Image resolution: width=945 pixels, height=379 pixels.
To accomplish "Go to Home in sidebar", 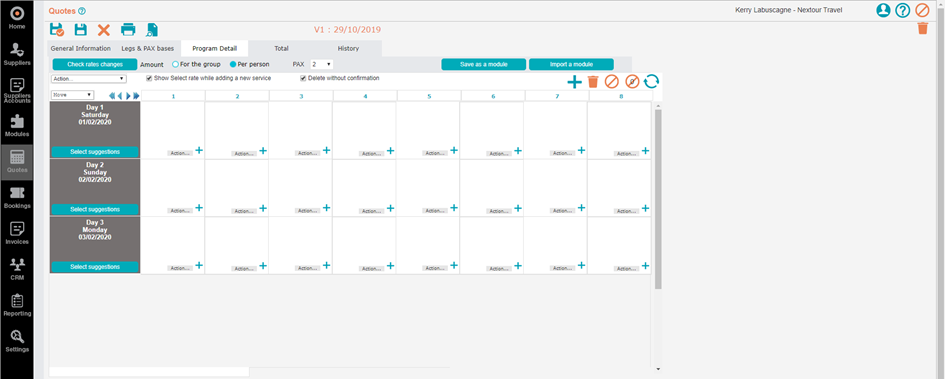I will click(17, 17).
